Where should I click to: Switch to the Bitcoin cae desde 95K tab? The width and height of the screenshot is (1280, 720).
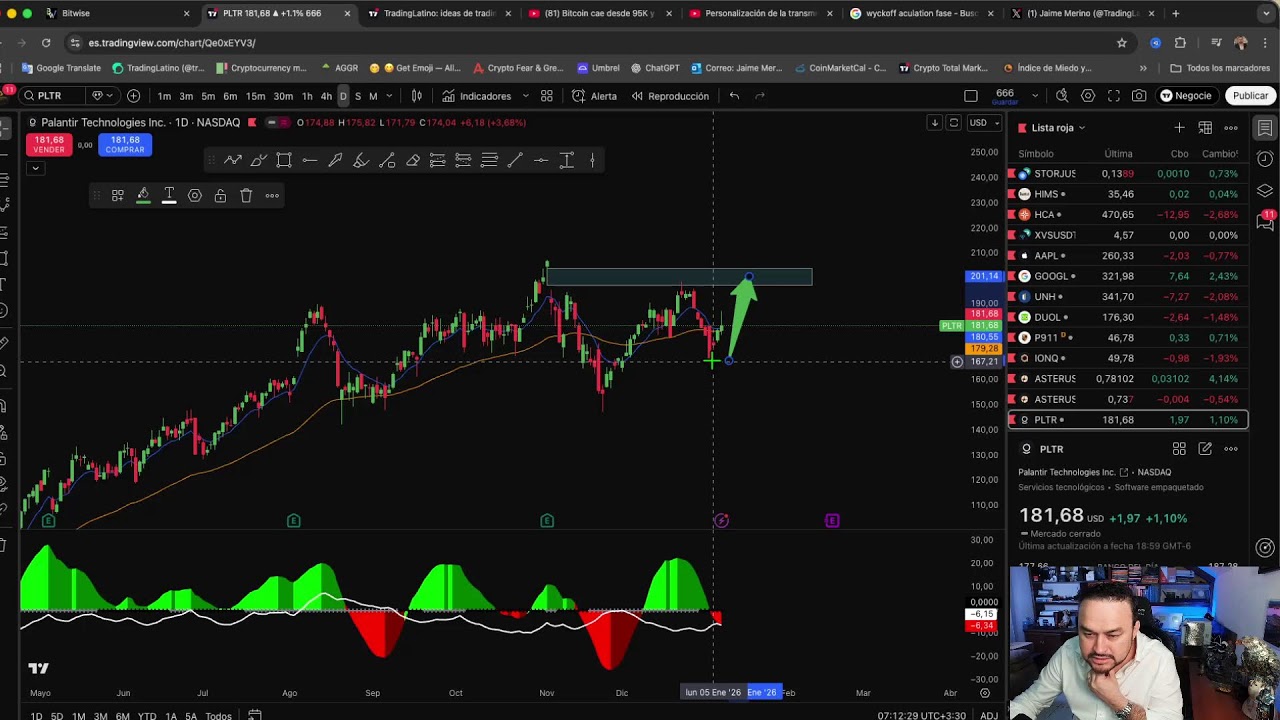coord(598,13)
